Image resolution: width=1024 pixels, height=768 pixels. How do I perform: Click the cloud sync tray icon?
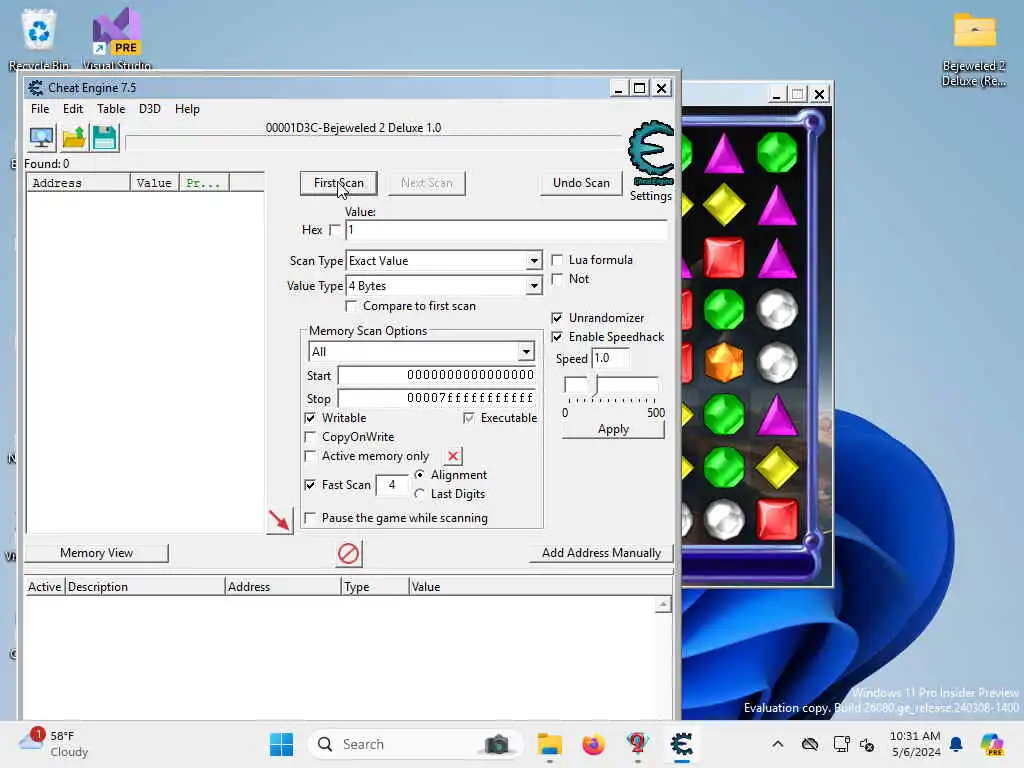(x=810, y=744)
